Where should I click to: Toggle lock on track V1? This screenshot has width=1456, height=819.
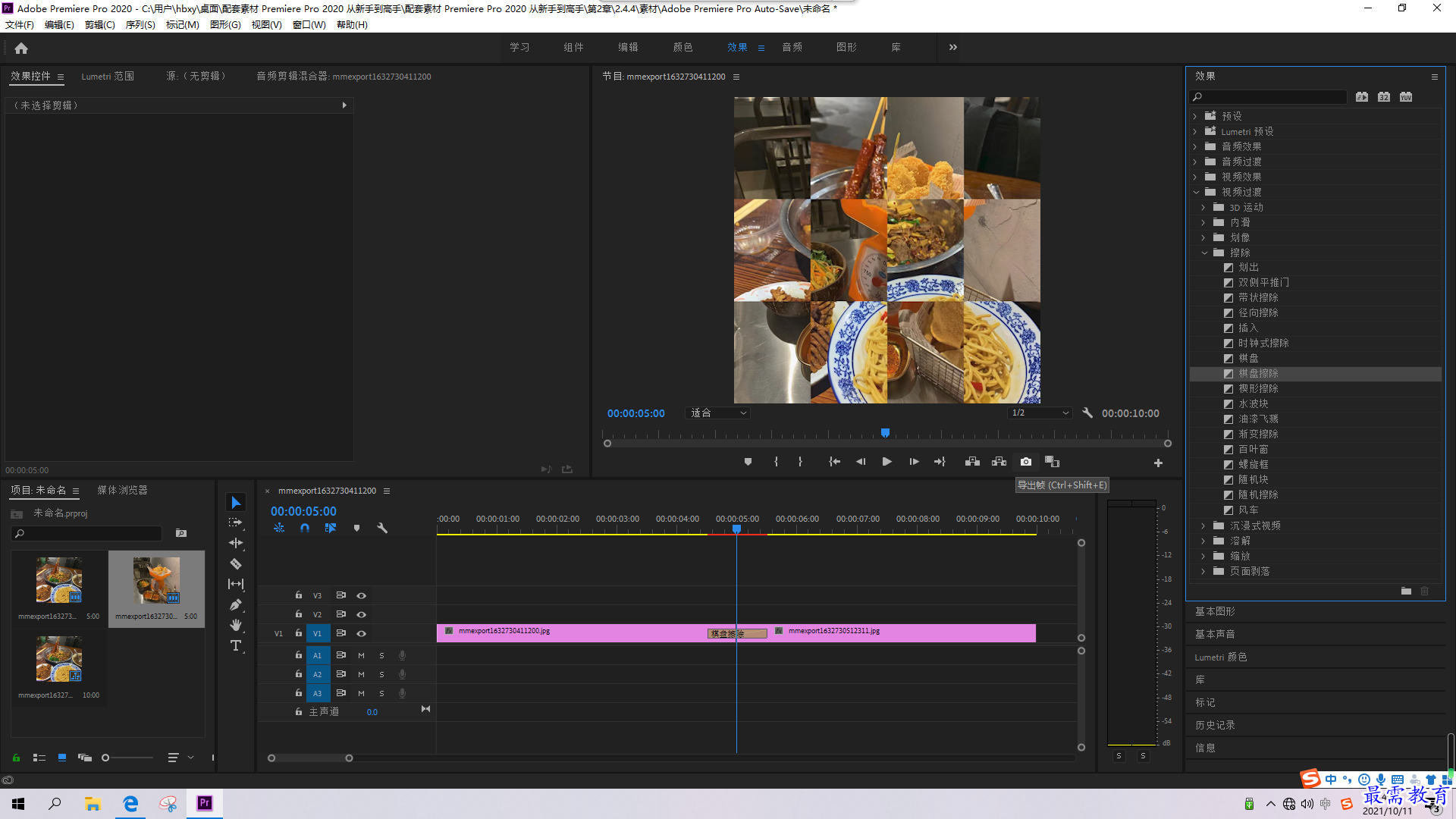299,633
